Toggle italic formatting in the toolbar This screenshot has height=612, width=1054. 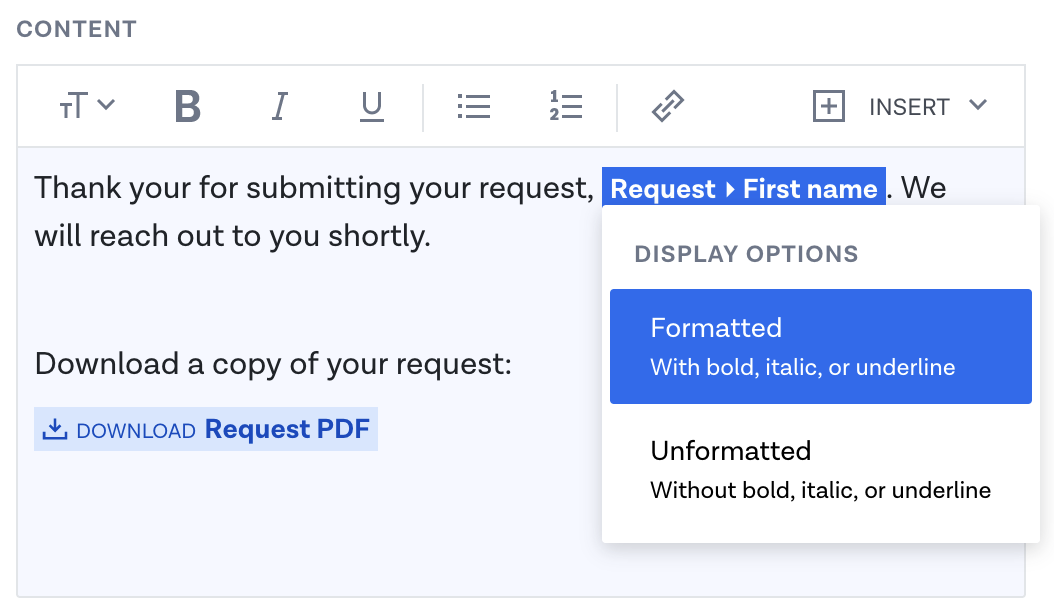click(x=280, y=106)
